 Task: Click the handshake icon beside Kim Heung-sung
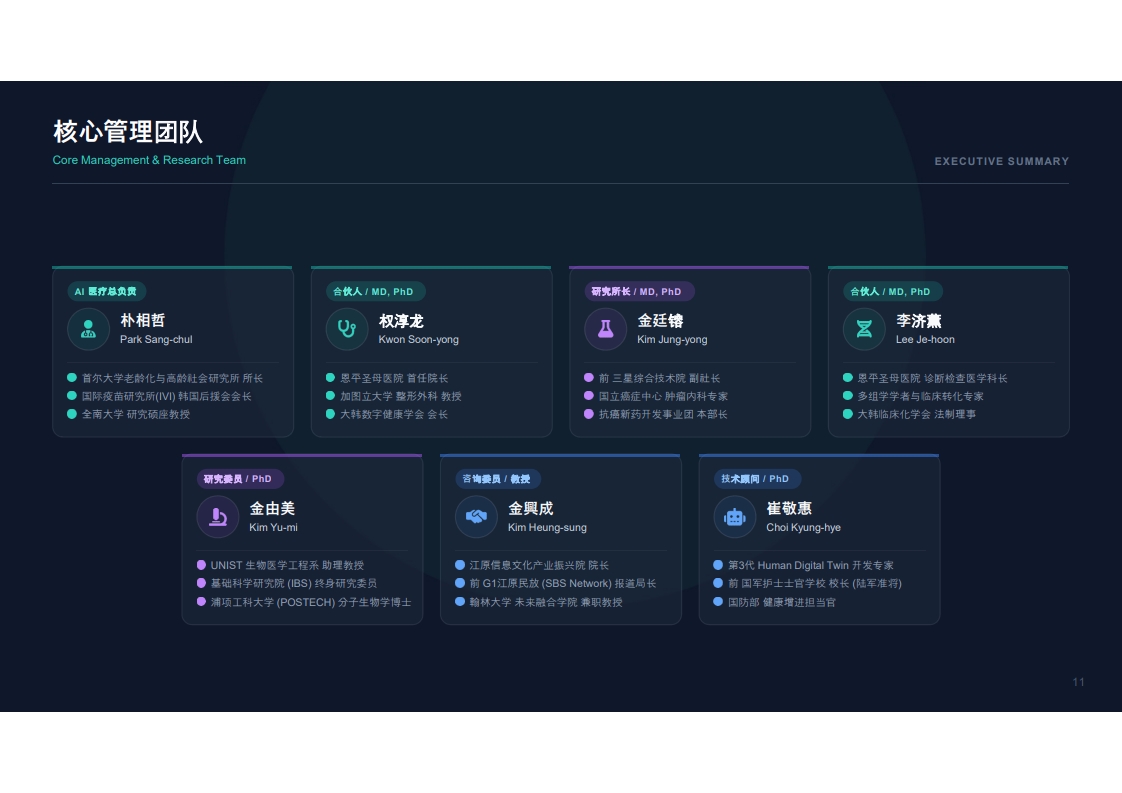[x=477, y=517]
